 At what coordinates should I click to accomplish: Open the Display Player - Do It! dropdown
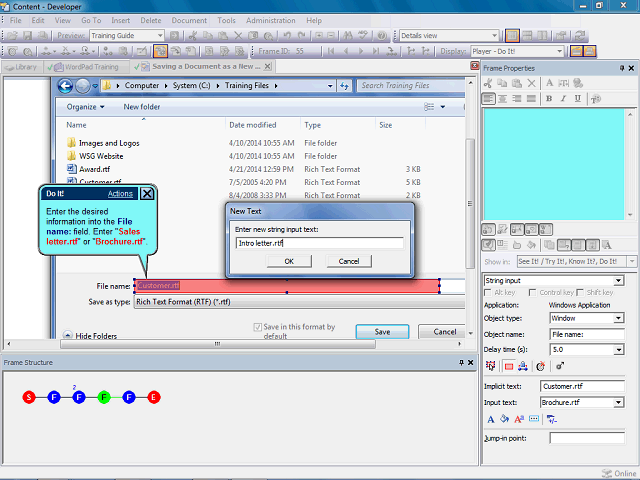560,51
